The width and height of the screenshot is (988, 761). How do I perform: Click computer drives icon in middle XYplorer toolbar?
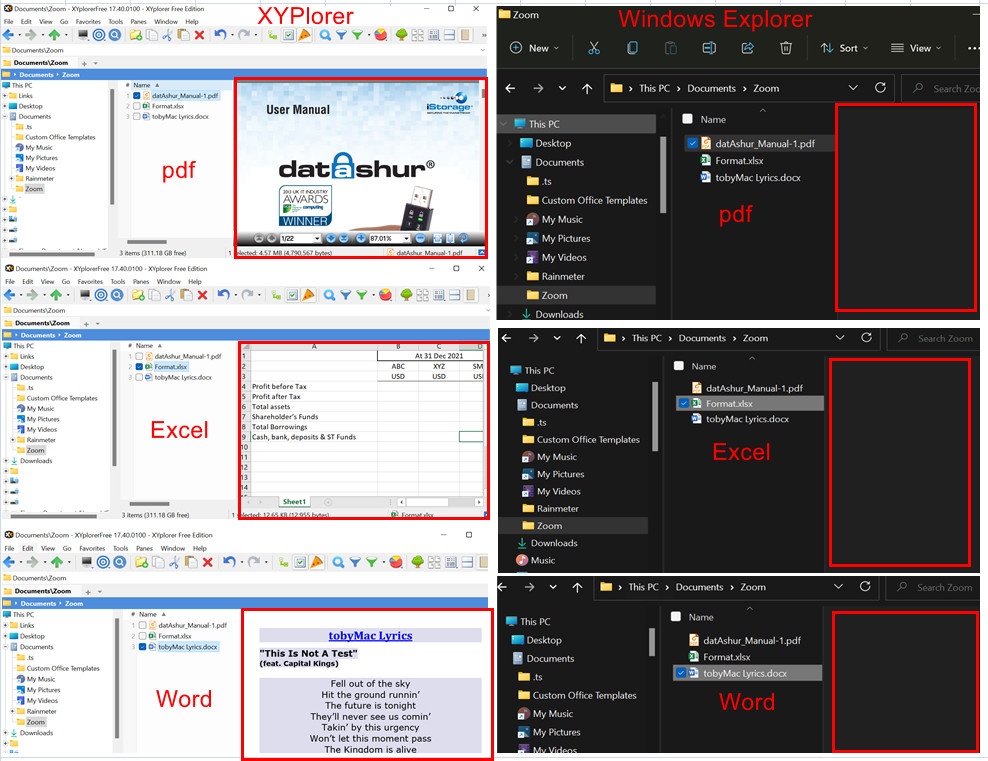pos(85,295)
